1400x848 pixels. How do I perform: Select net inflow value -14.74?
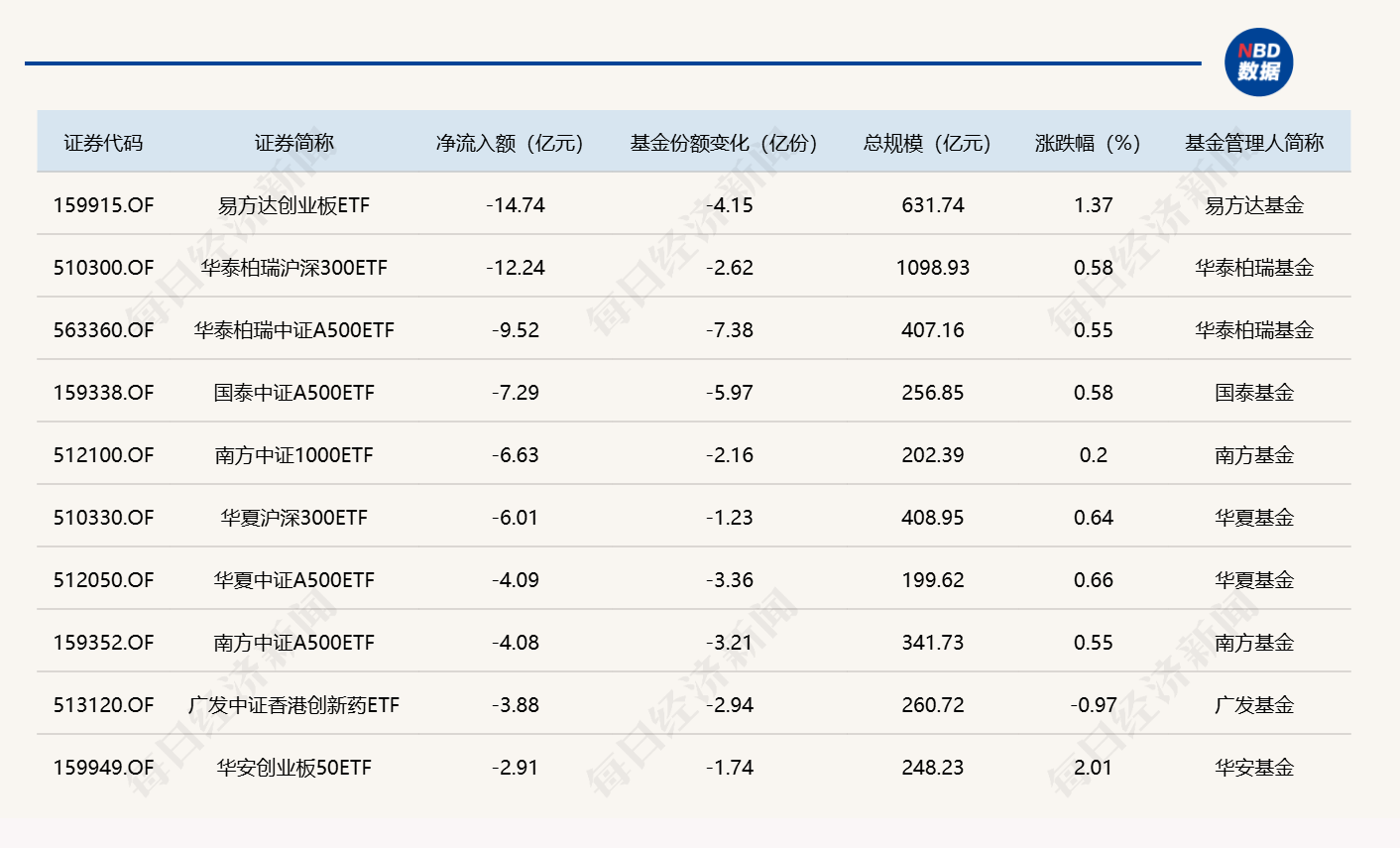pyautogui.click(x=516, y=205)
